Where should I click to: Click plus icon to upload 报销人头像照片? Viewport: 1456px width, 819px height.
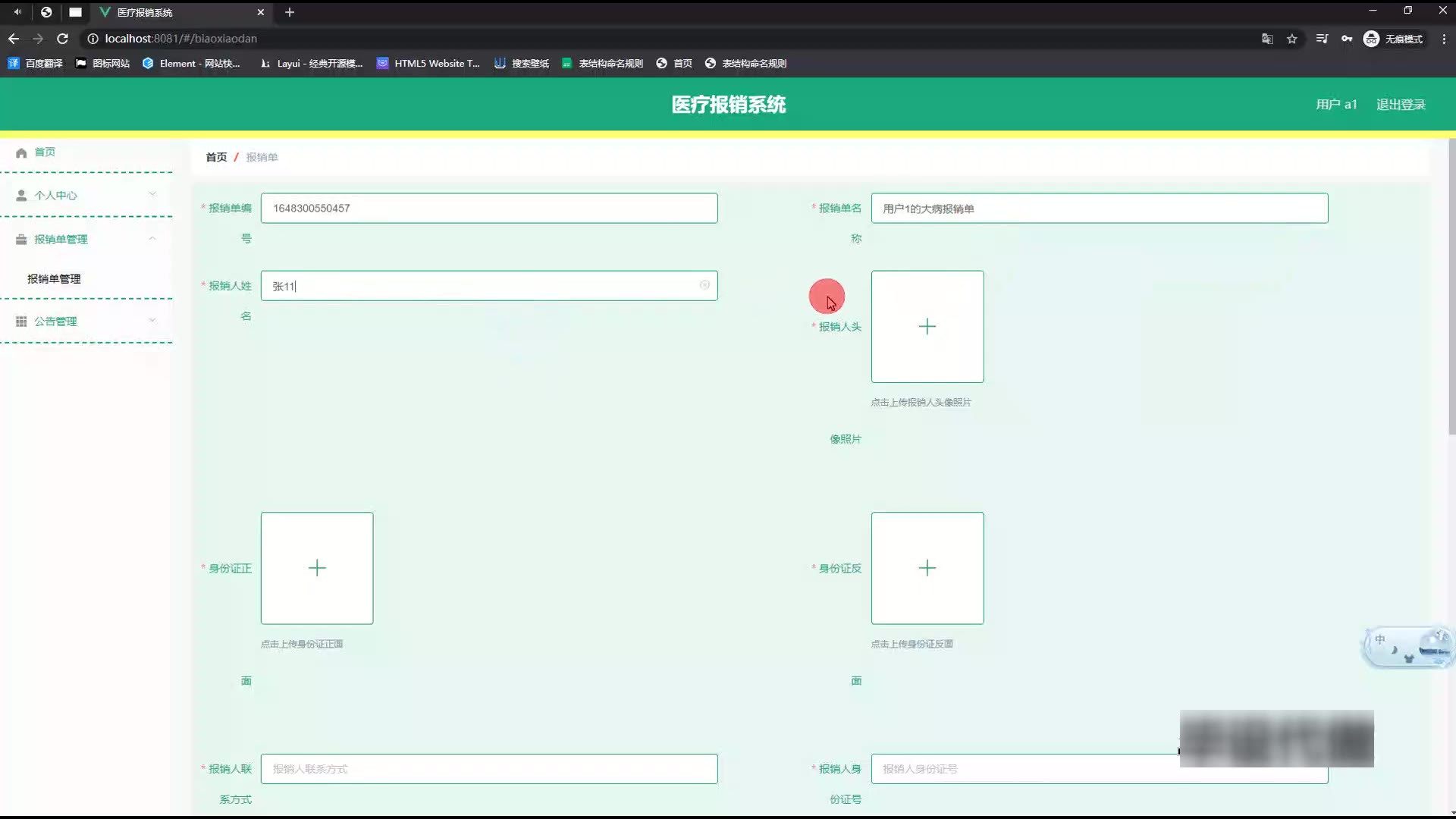(927, 327)
